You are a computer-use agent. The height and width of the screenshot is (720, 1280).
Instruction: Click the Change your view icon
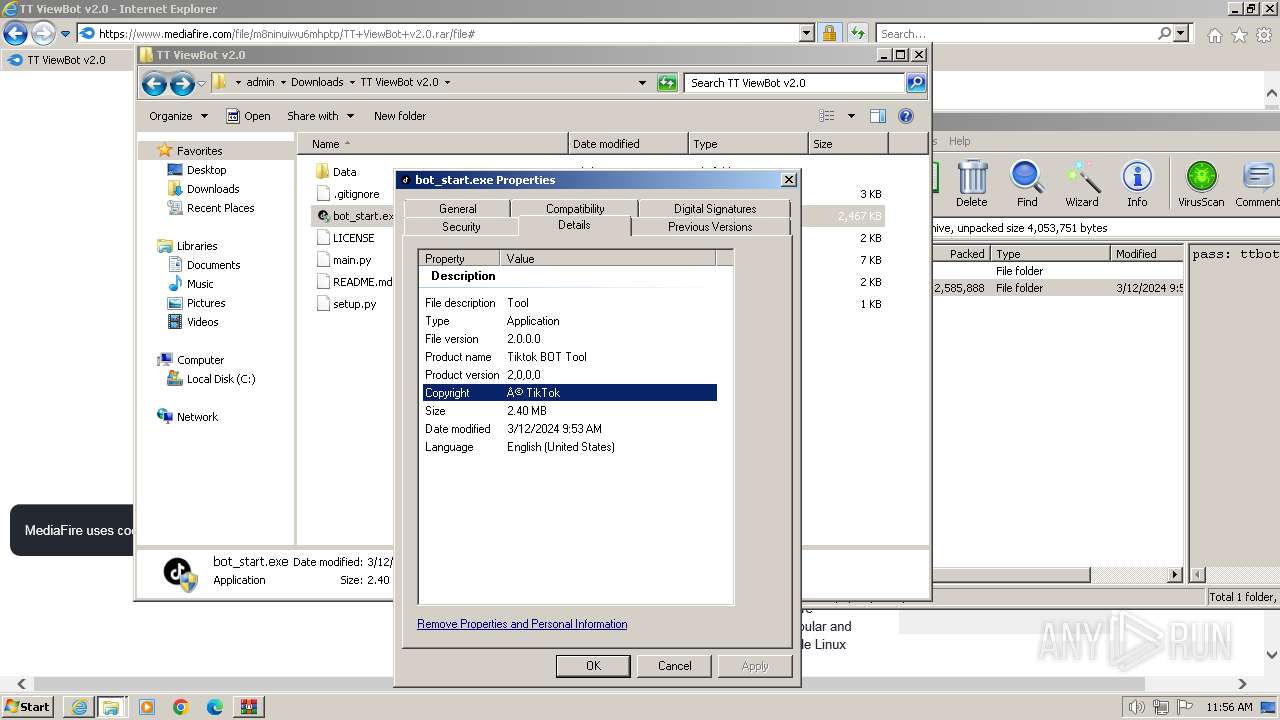[x=827, y=116]
